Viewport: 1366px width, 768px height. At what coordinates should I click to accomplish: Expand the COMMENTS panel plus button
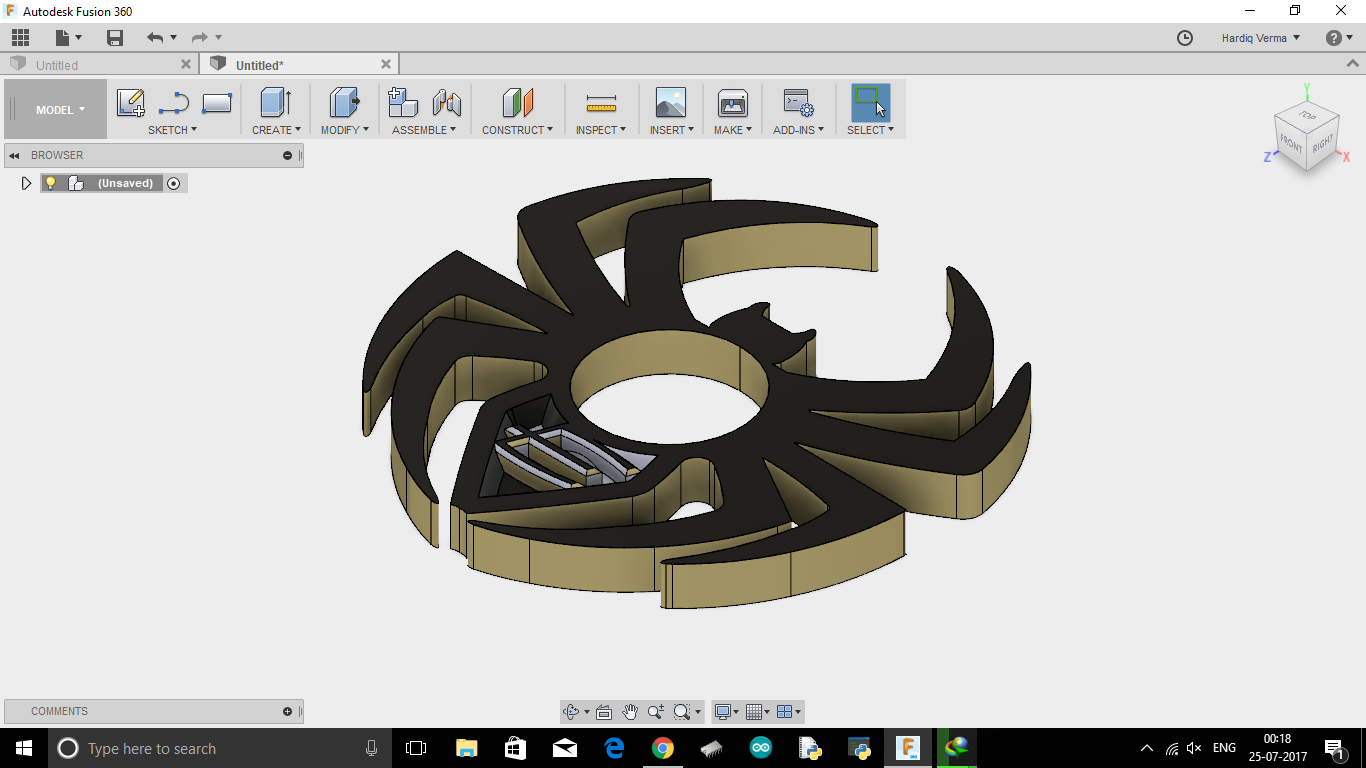288,712
